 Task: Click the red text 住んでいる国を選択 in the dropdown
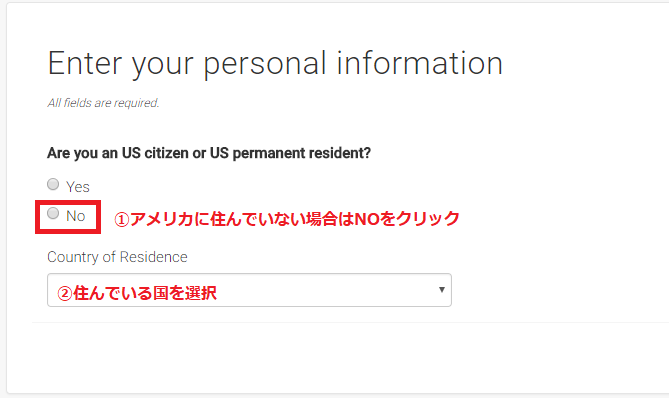coord(145,293)
